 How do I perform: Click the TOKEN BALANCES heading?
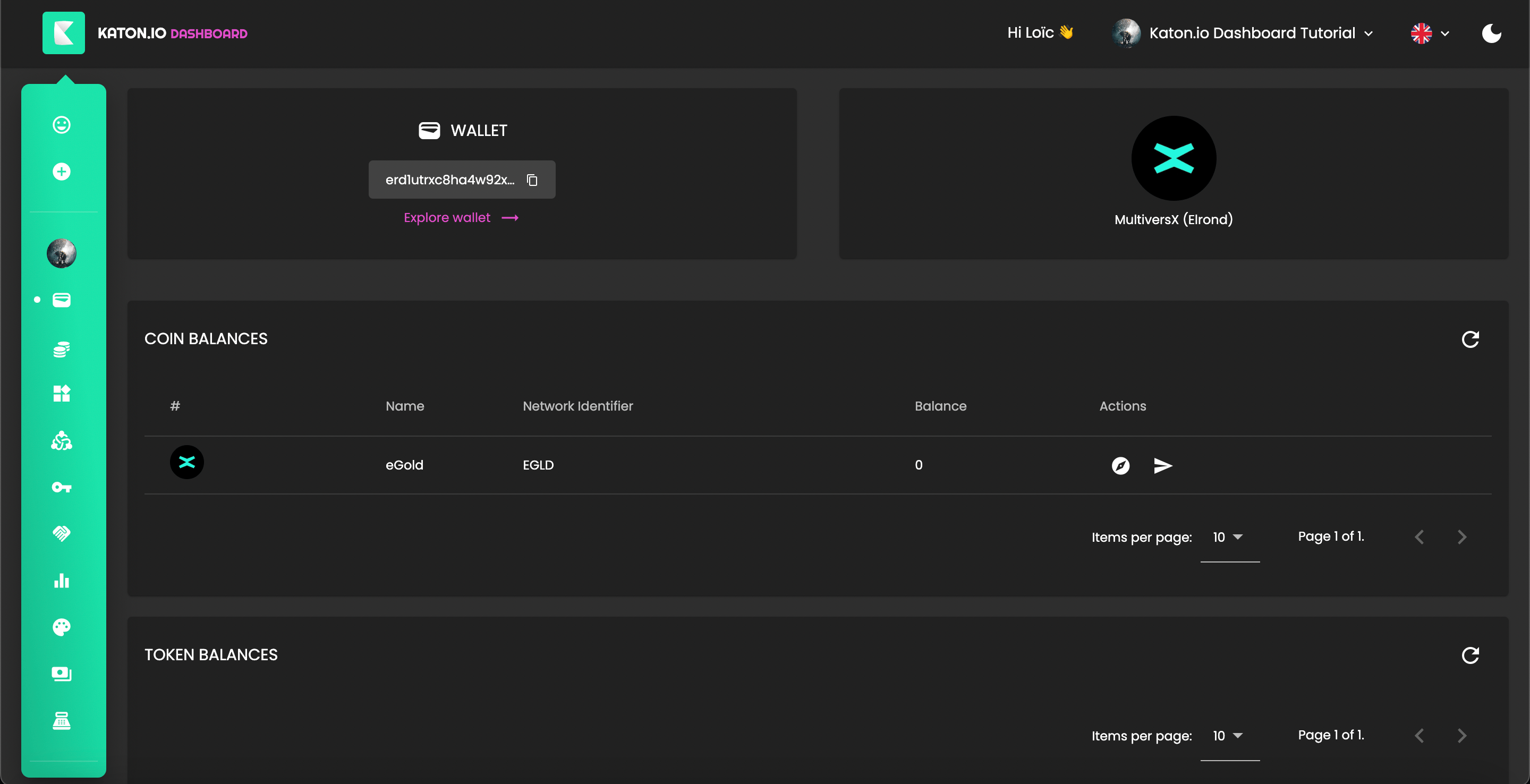211,654
